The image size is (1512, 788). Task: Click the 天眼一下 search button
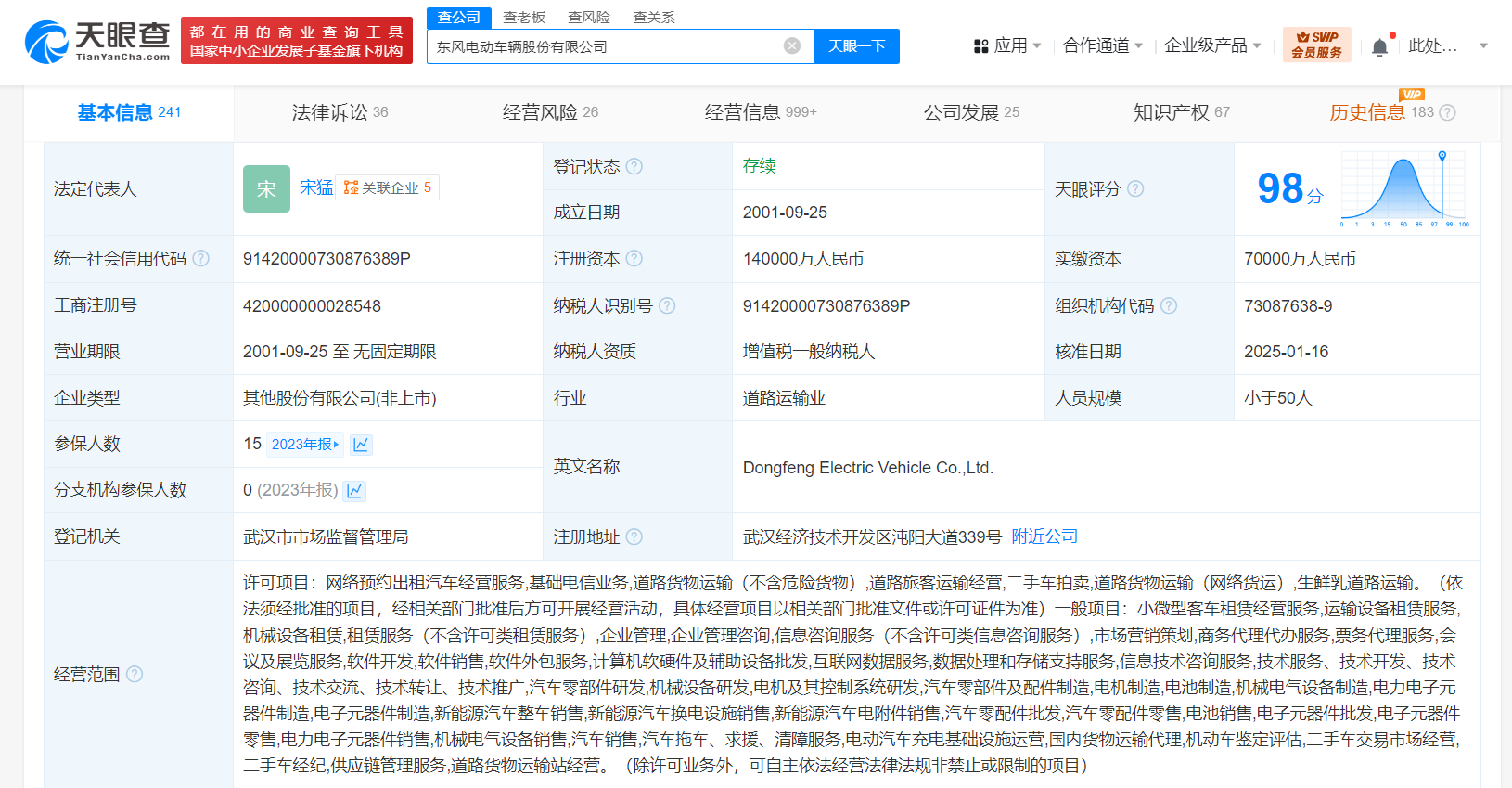856,46
